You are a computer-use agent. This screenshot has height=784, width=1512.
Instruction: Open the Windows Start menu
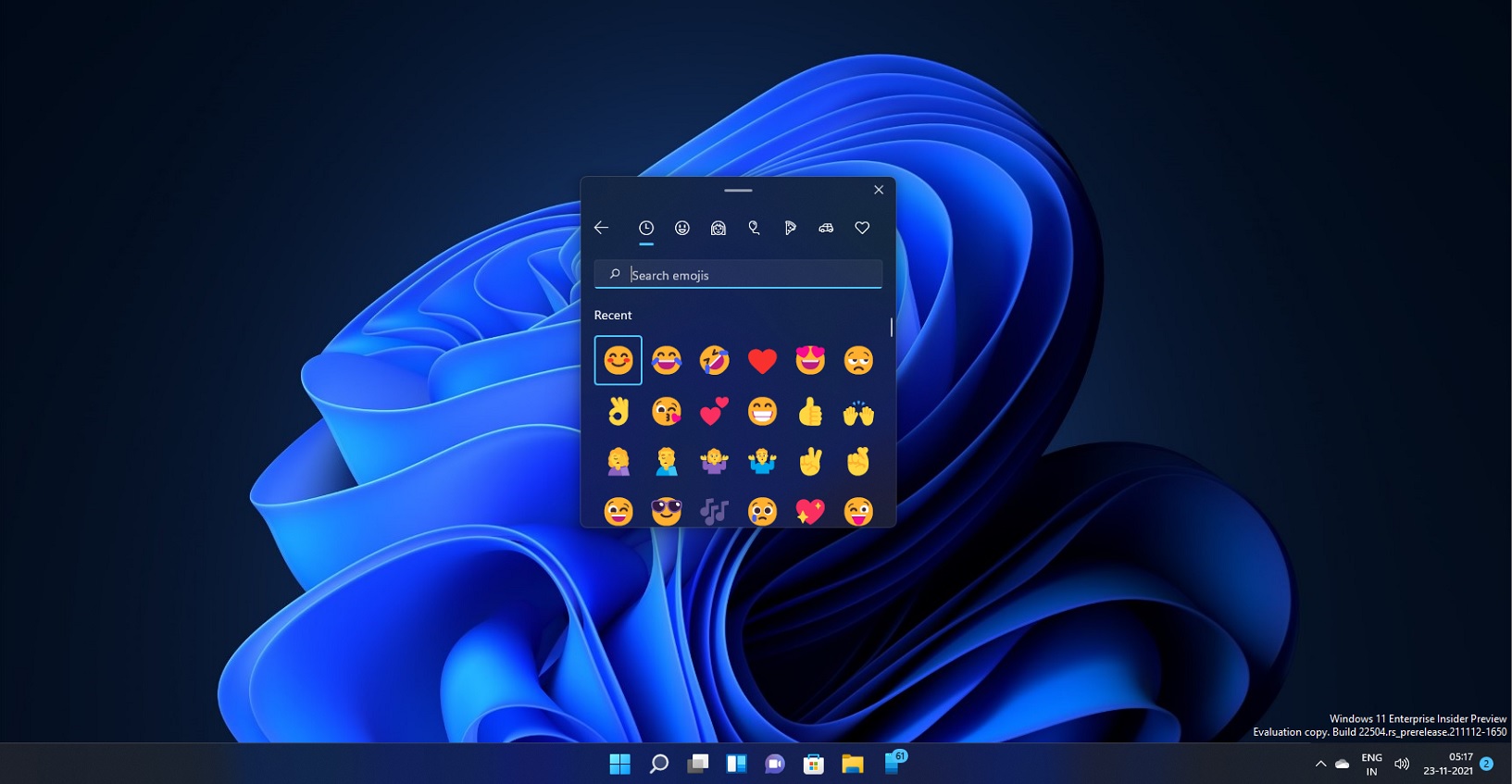[x=620, y=764]
